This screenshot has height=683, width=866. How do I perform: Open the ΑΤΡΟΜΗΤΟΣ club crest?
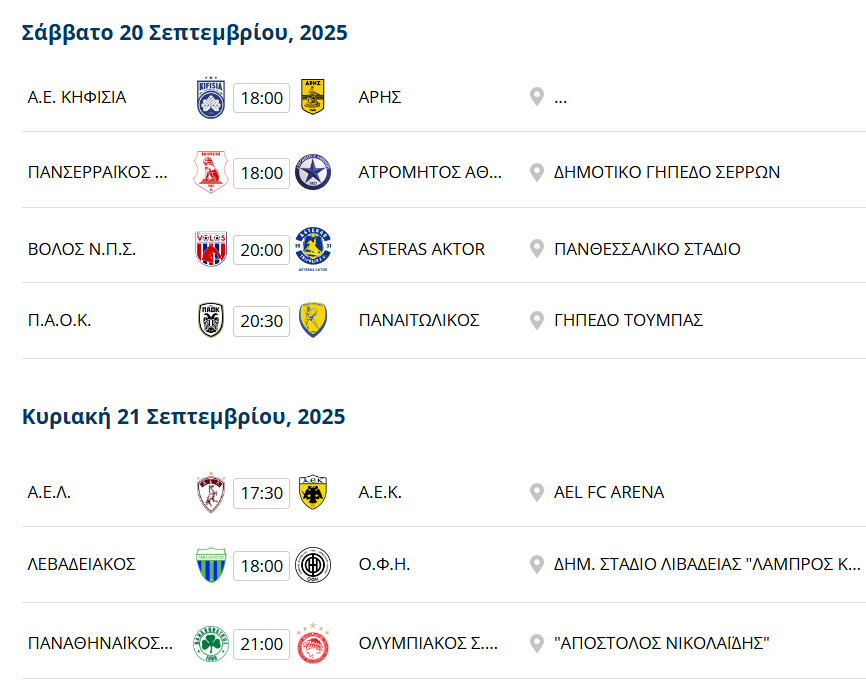(x=312, y=168)
